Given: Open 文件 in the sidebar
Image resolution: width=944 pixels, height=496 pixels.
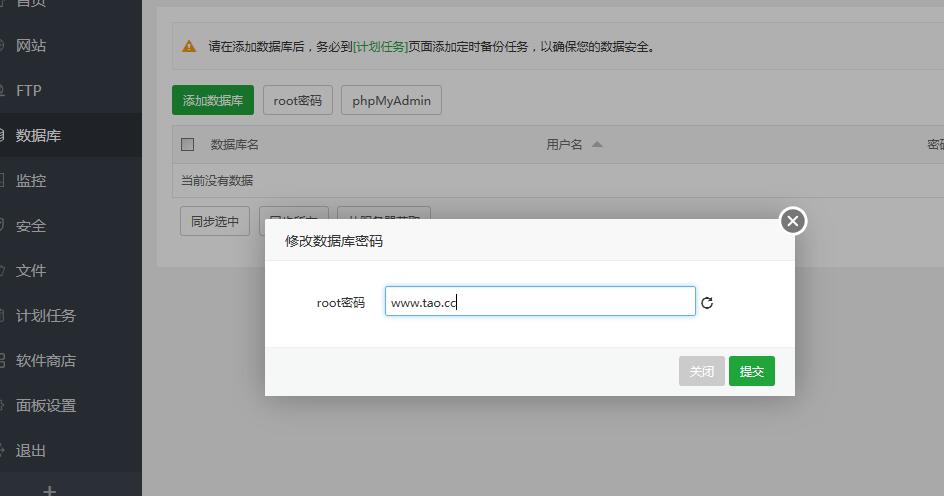Looking at the screenshot, I should pyautogui.click(x=31, y=271).
